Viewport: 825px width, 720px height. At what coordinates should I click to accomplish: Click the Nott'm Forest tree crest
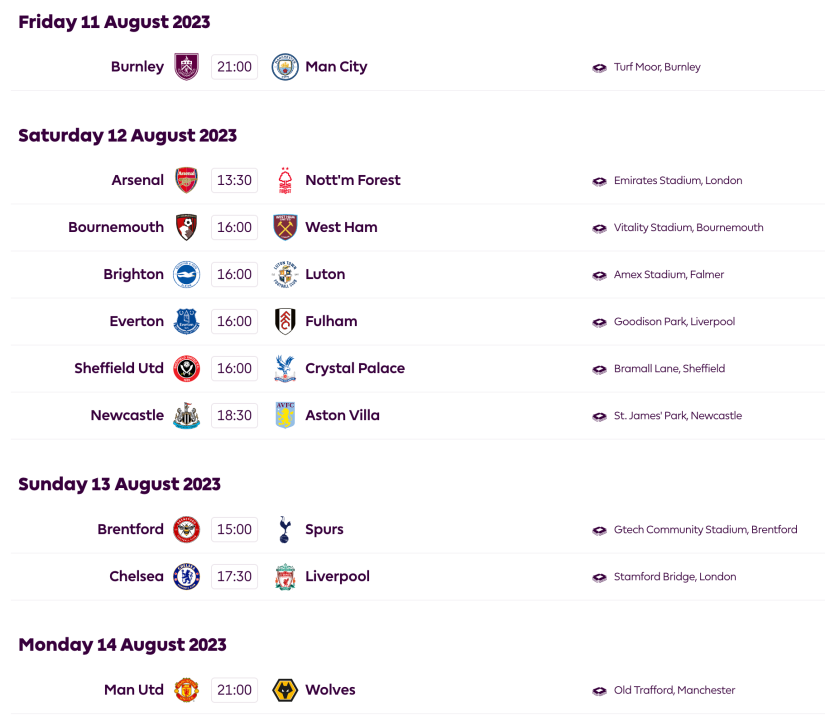coord(285,180)
